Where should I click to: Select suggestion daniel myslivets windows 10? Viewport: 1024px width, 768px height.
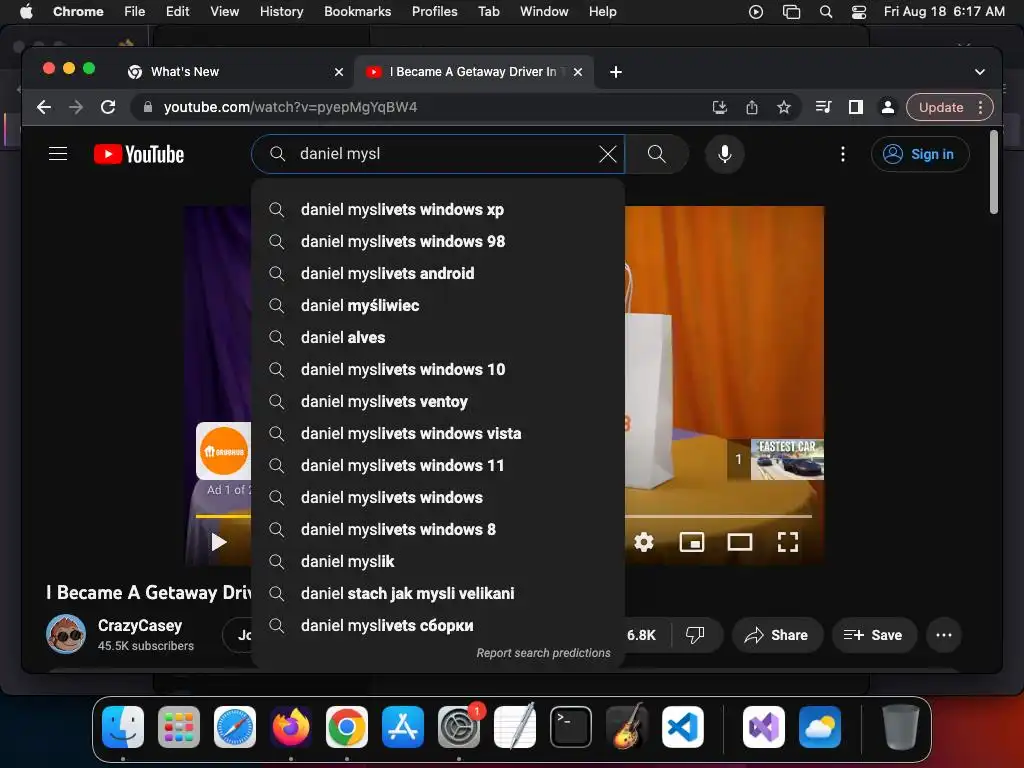[438, 370]
